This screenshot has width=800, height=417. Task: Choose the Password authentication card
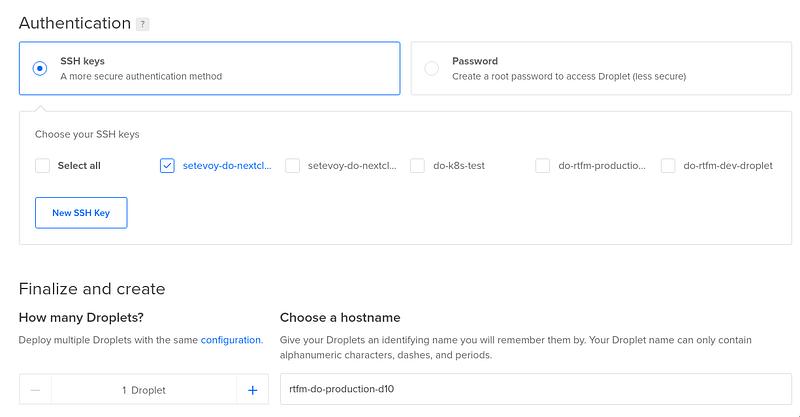point(601,68)
